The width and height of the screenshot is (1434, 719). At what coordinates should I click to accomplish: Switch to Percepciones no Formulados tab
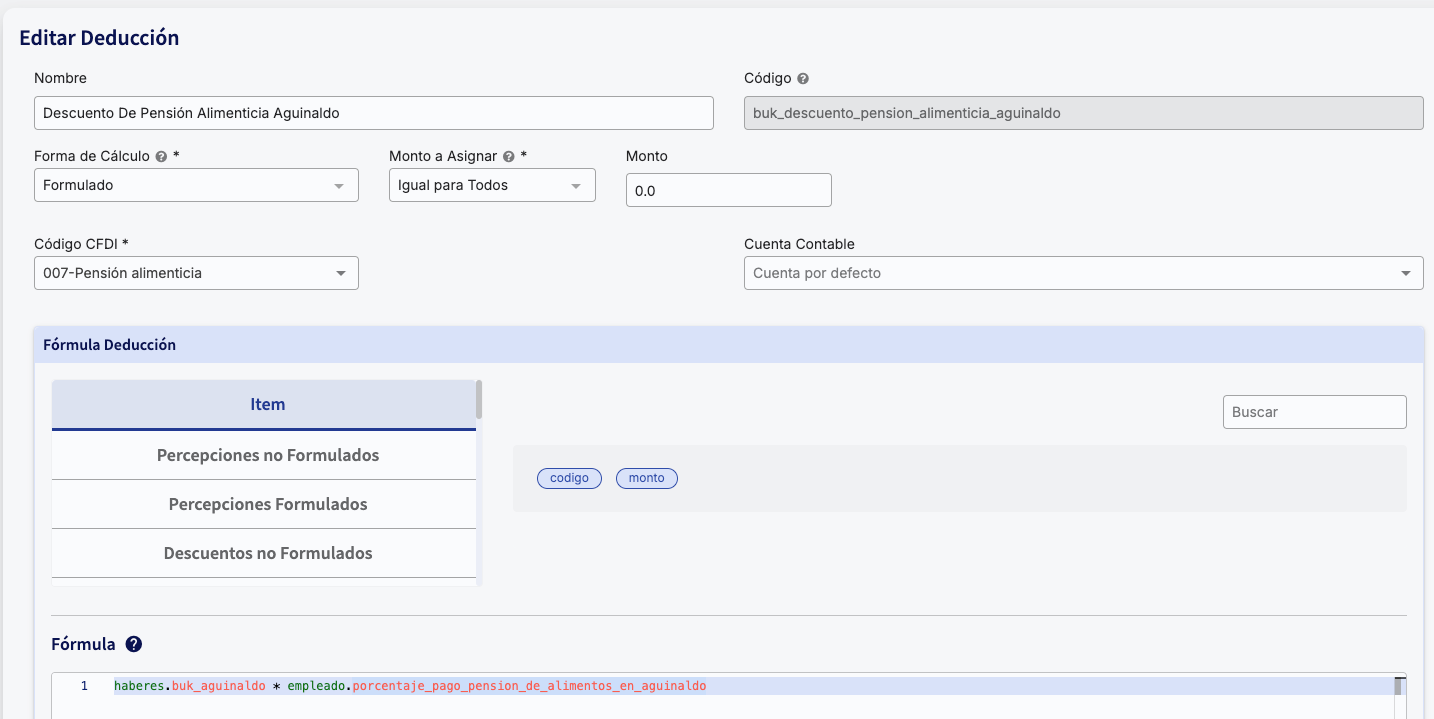coord(267,455)
